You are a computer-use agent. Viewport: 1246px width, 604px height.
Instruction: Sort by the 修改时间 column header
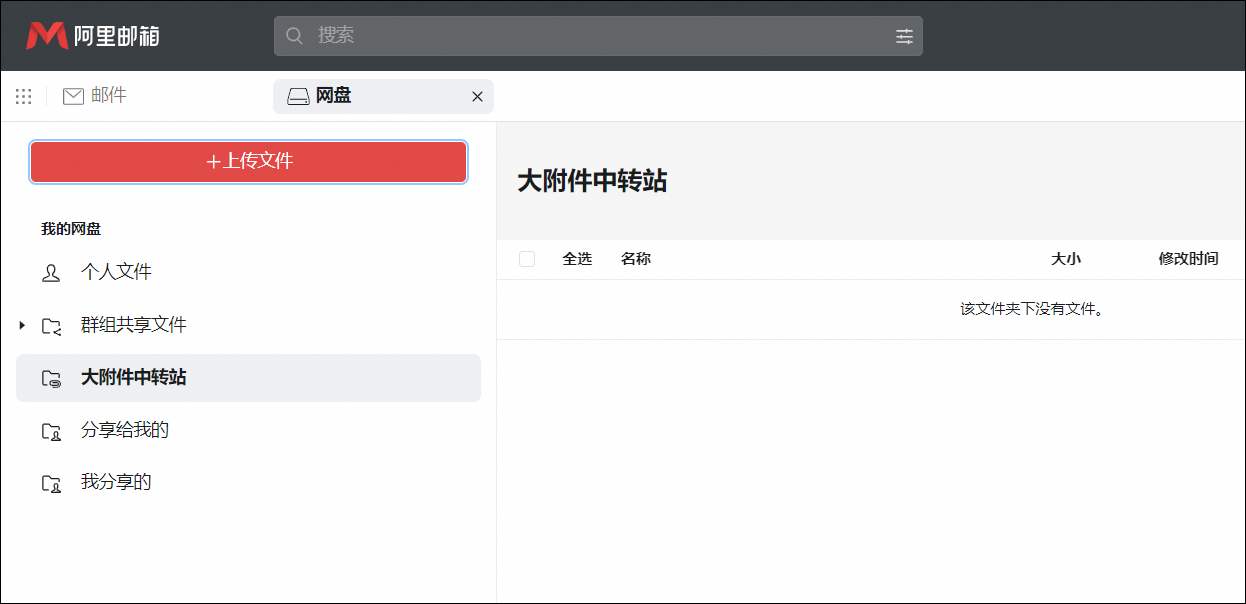(x=1188, y=259)
